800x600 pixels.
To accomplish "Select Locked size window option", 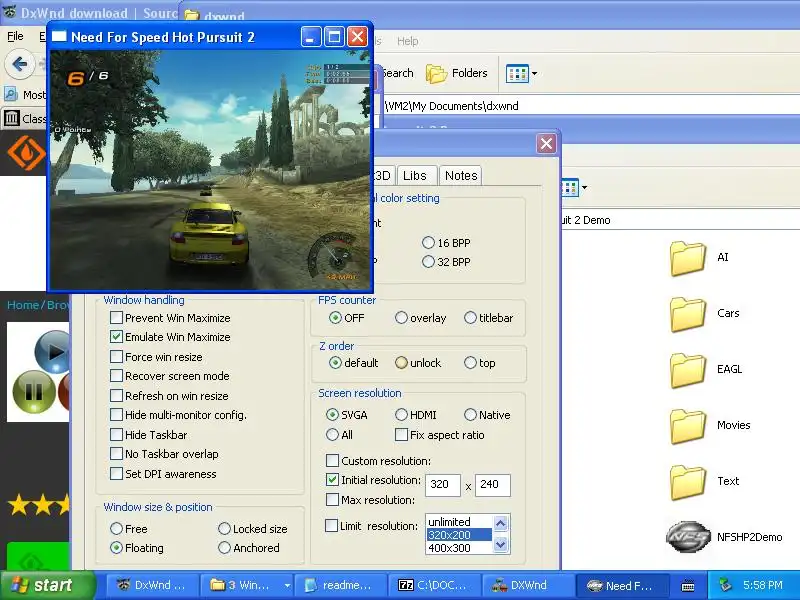I will [x=224, y=529].
